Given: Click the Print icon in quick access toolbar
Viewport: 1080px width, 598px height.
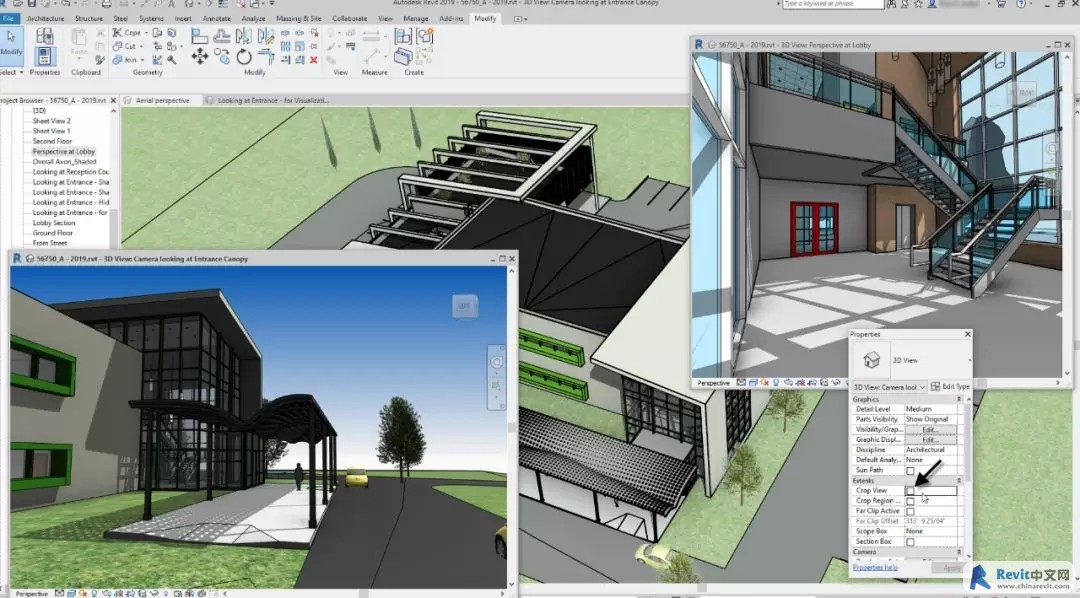Looking at the screenshot, I should (107, 4).
